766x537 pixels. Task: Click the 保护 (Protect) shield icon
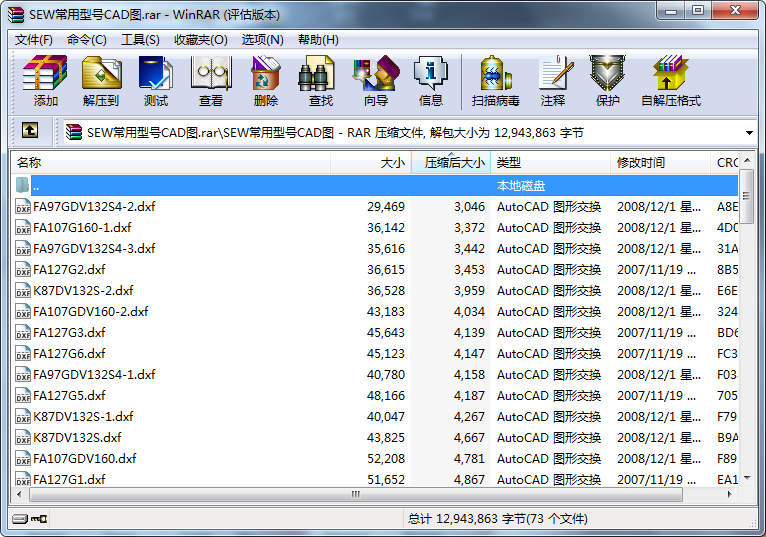(607, 81)
